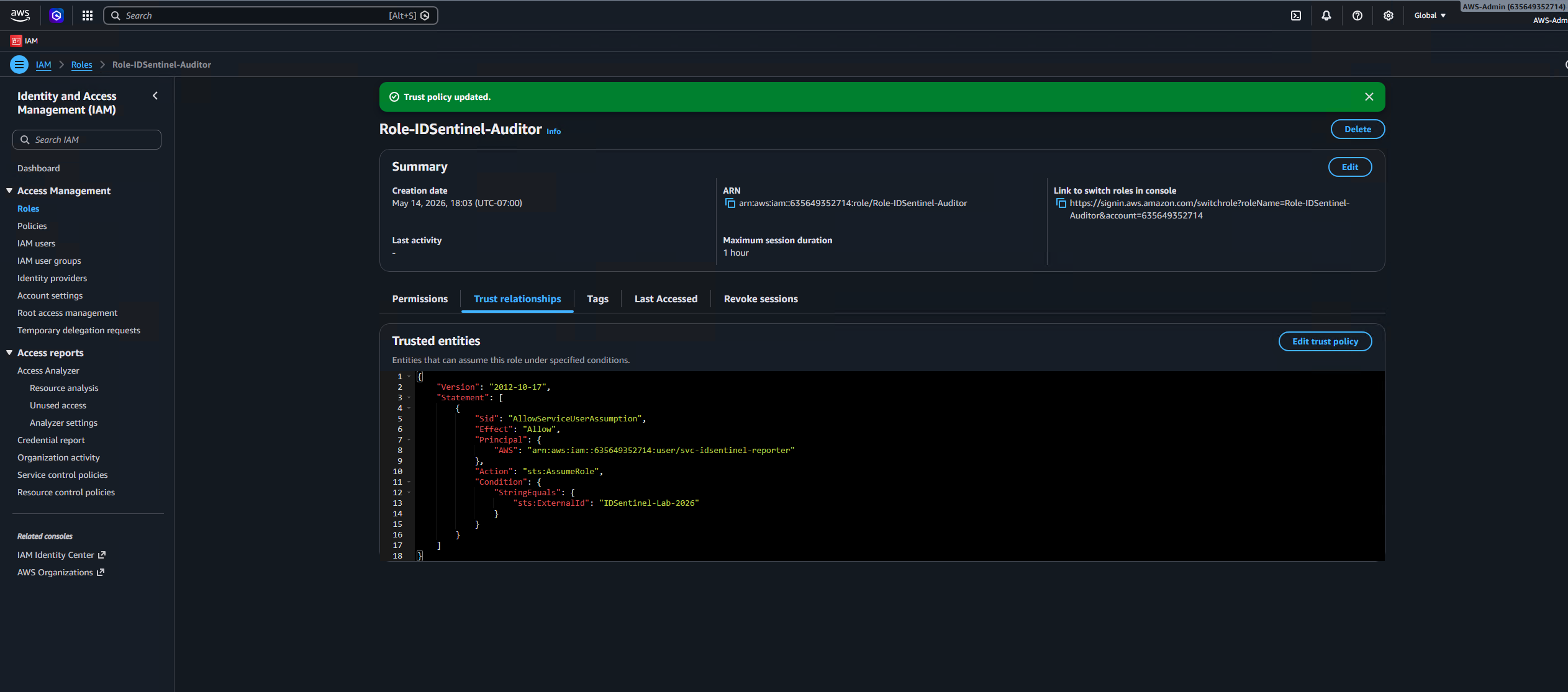Image resolution: width=1568 pixels, height=692 pixels.
Task: Open Temporary delegation requests page
Action: click(79, 330)
